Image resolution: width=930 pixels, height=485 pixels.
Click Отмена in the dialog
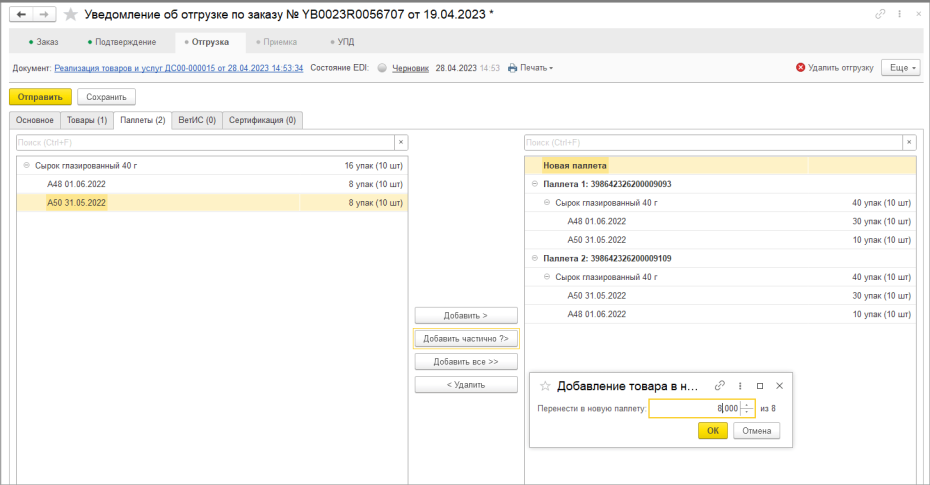coord(757,430)
